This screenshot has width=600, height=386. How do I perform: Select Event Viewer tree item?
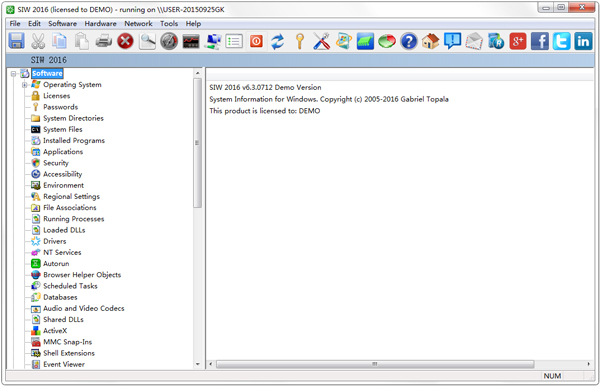[x=64, y=364]
